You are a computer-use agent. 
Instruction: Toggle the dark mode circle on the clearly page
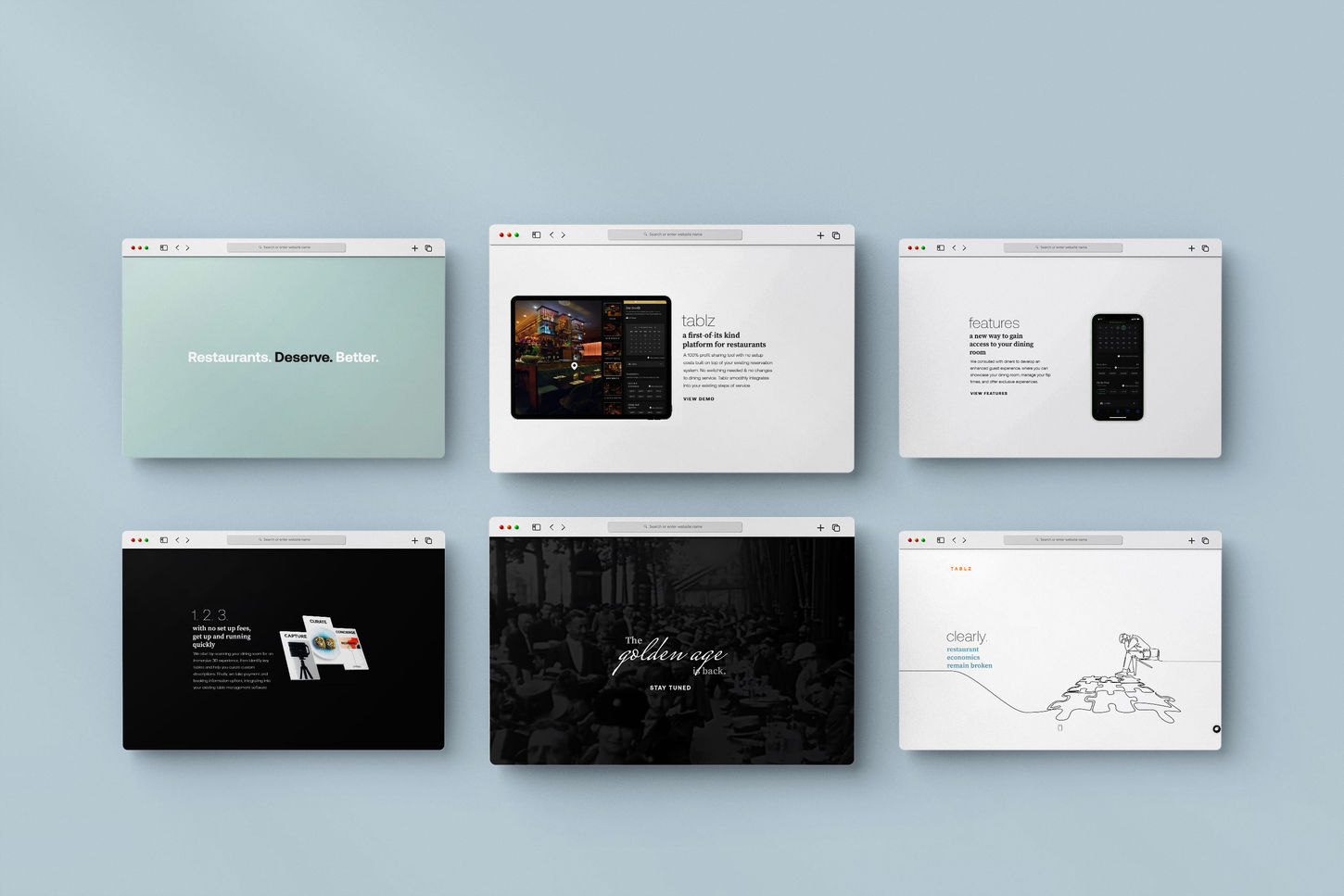click(x=1216, y=728)
